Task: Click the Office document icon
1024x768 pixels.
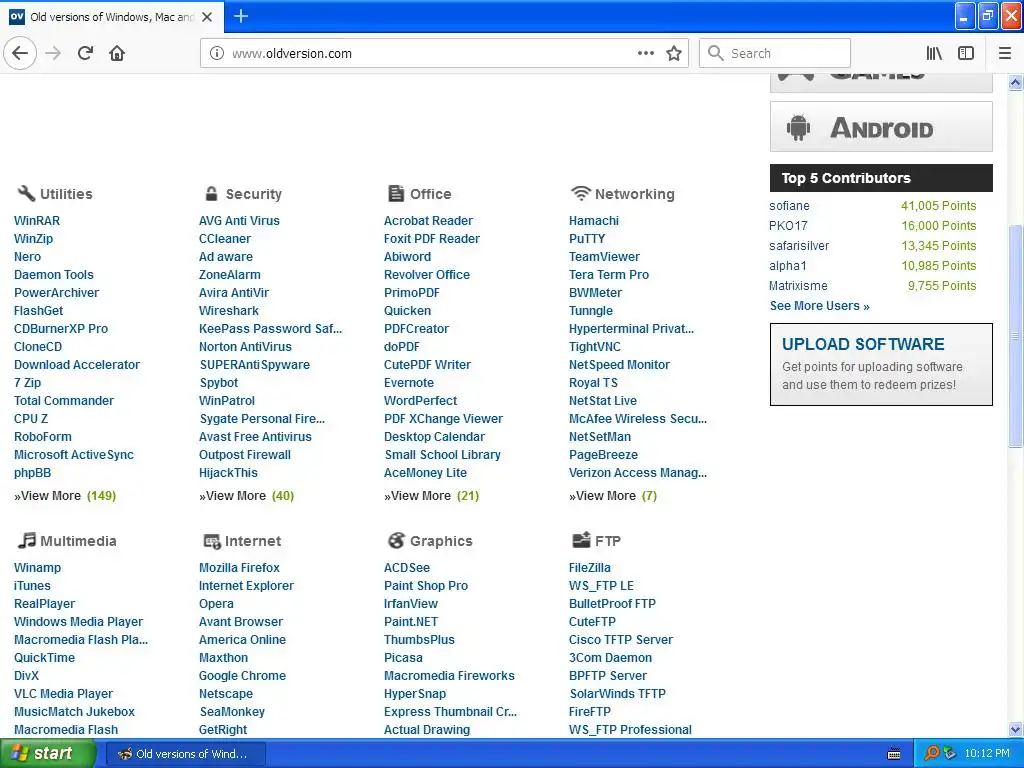Action: (396, 193)
